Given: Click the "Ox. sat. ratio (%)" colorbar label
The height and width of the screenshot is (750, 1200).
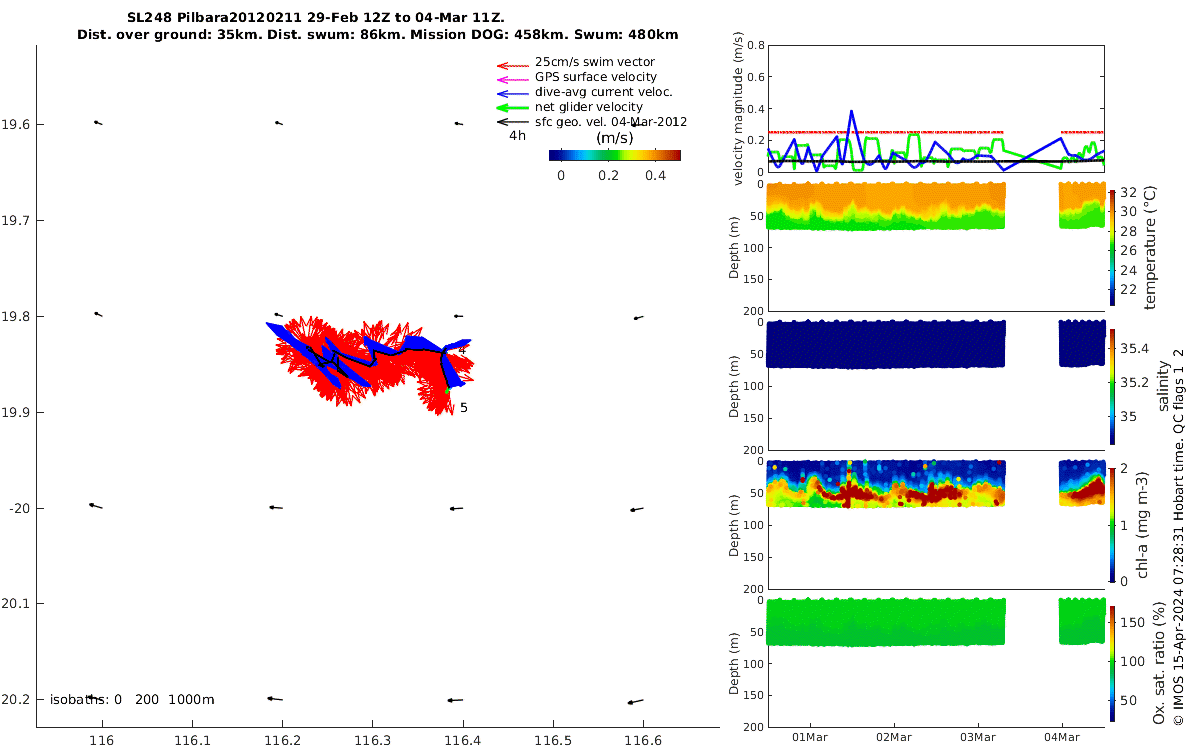Looking at the screenshot, I should 1158,662.
